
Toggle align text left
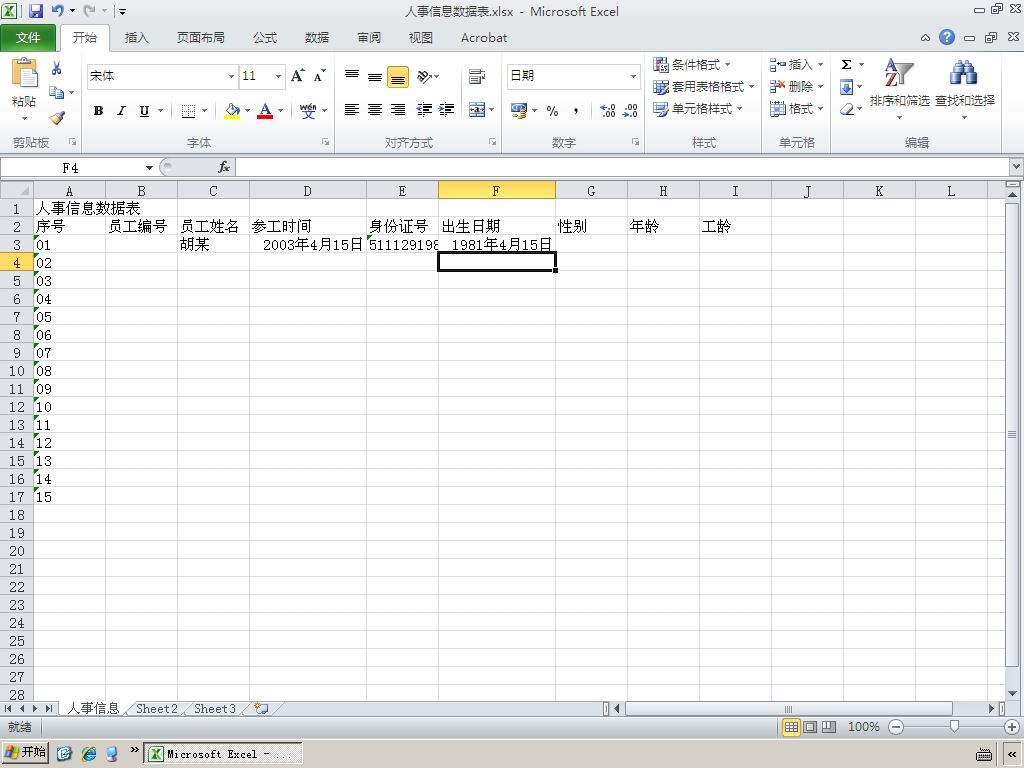[352, 110]
